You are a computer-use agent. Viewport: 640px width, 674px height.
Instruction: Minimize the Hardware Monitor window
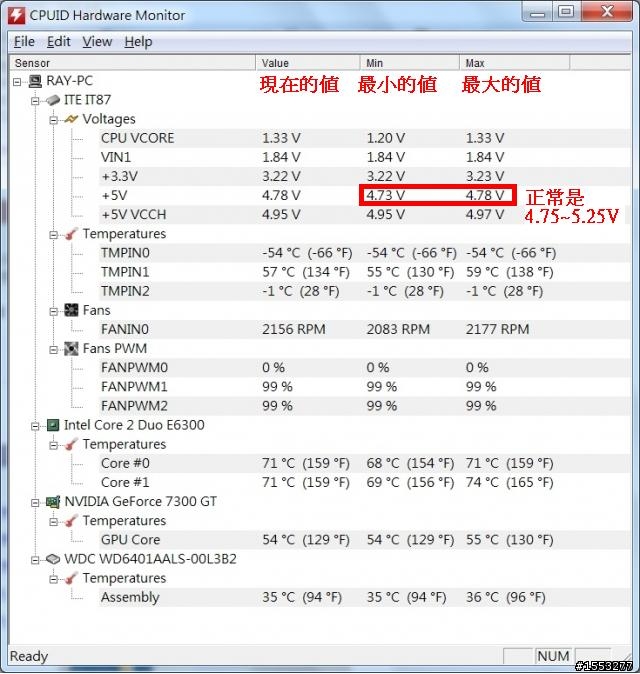click(537, 12)
